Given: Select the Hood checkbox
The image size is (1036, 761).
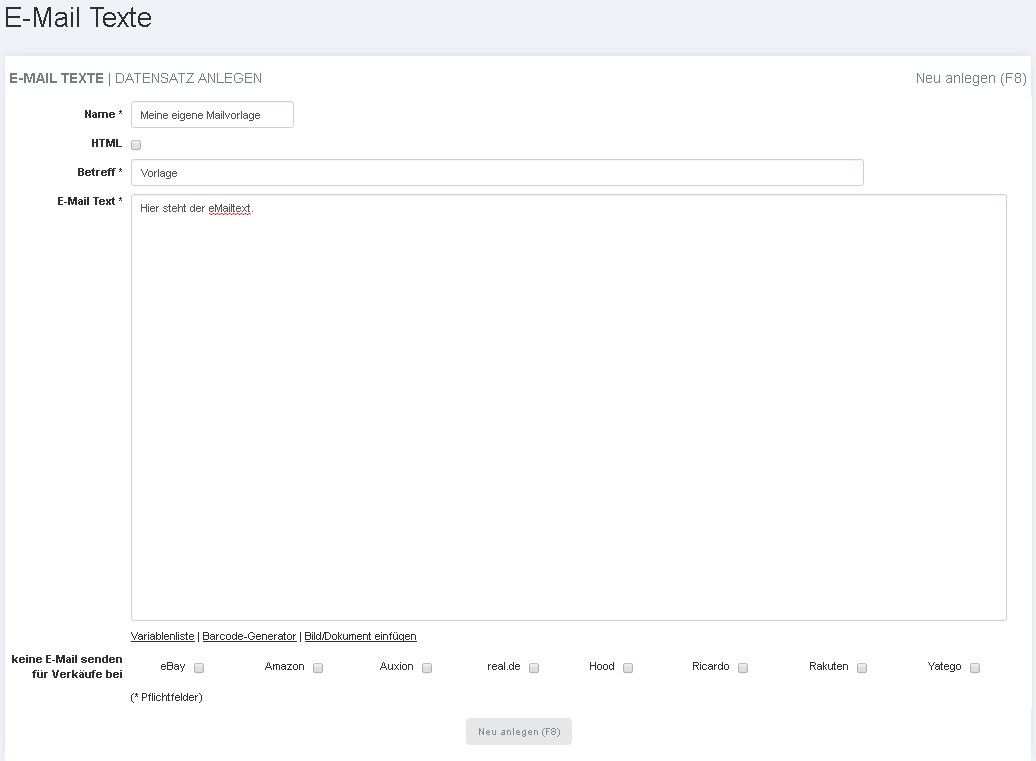Looking at the screenshot, I should click(628, 668).
